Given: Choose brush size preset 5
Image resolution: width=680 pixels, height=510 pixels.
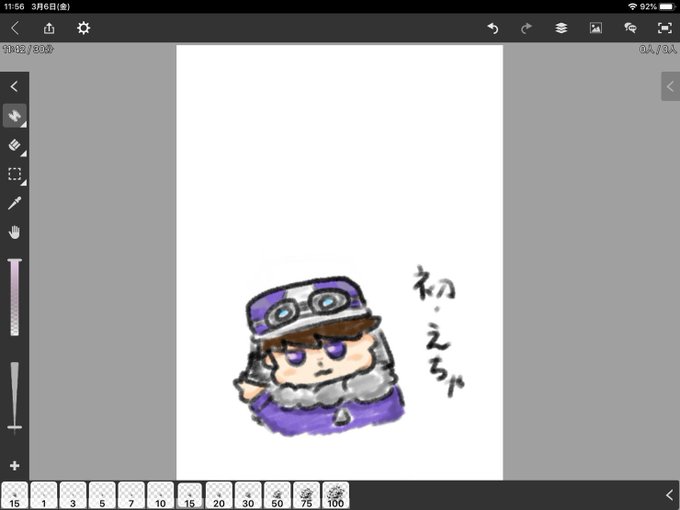Looking at the screenshot, I should click(x=102, y=495).
